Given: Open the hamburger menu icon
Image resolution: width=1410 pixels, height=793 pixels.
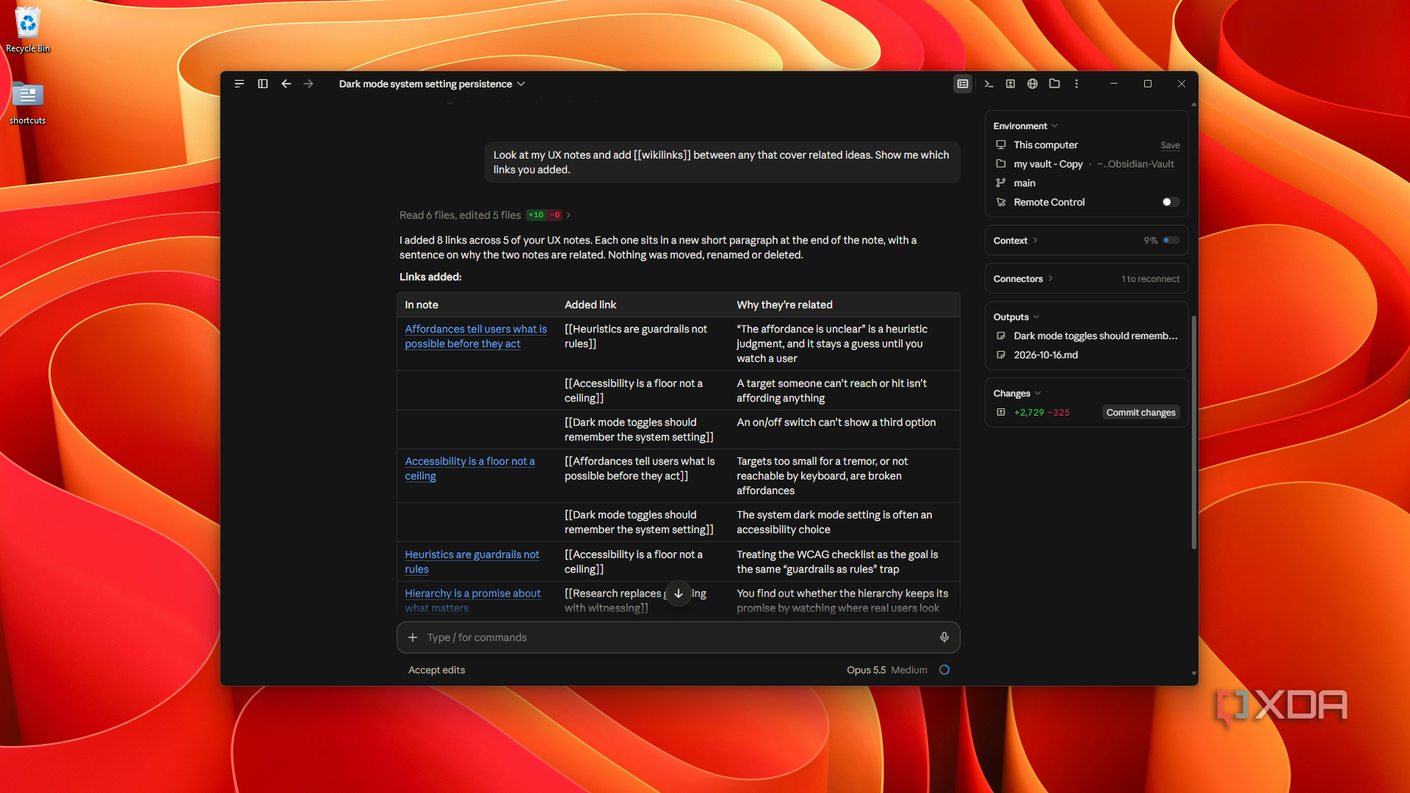Looking at the screenshot, I should pos(239,84).
